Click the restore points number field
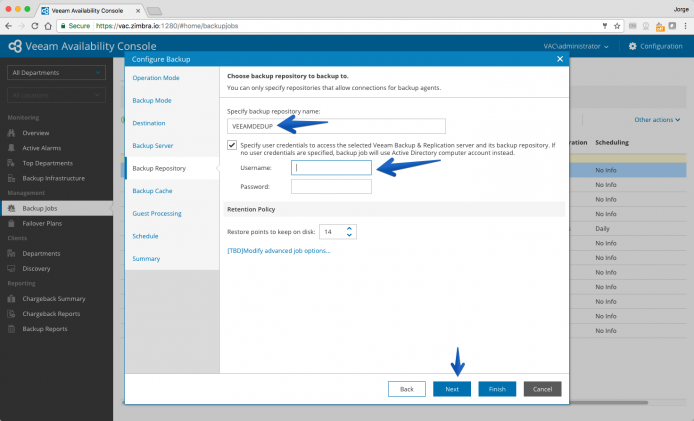Viewport: 694px width, 421px height. (332, 232)
